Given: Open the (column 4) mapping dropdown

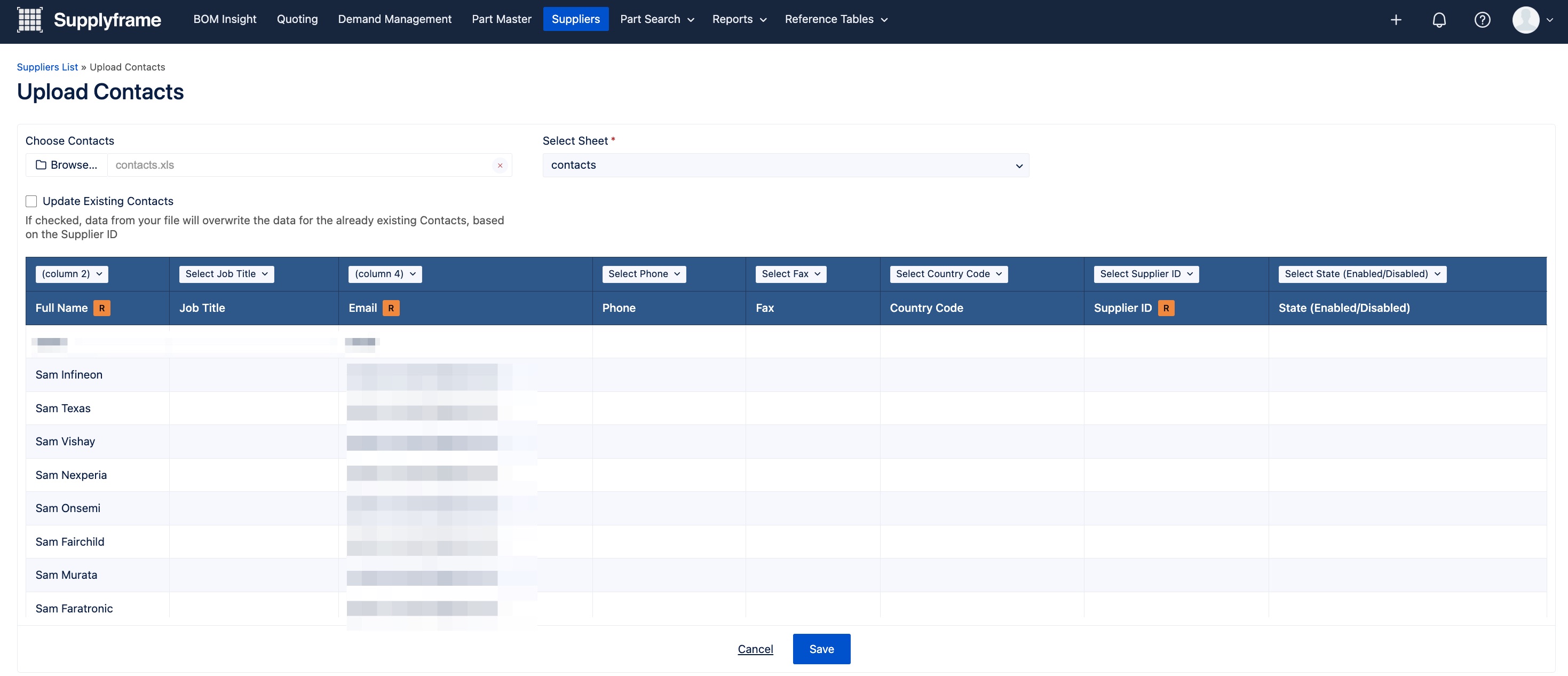Looking at the screenshot, I should click(385, 274).
